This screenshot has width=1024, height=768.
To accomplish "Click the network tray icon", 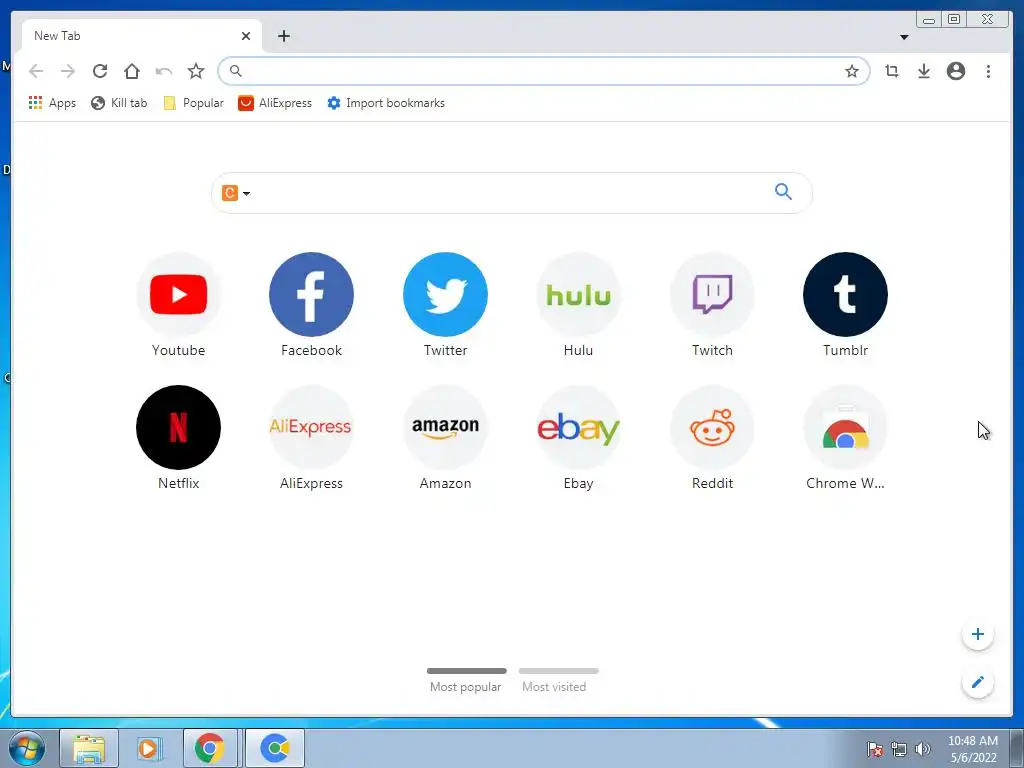I will (899, 749).
